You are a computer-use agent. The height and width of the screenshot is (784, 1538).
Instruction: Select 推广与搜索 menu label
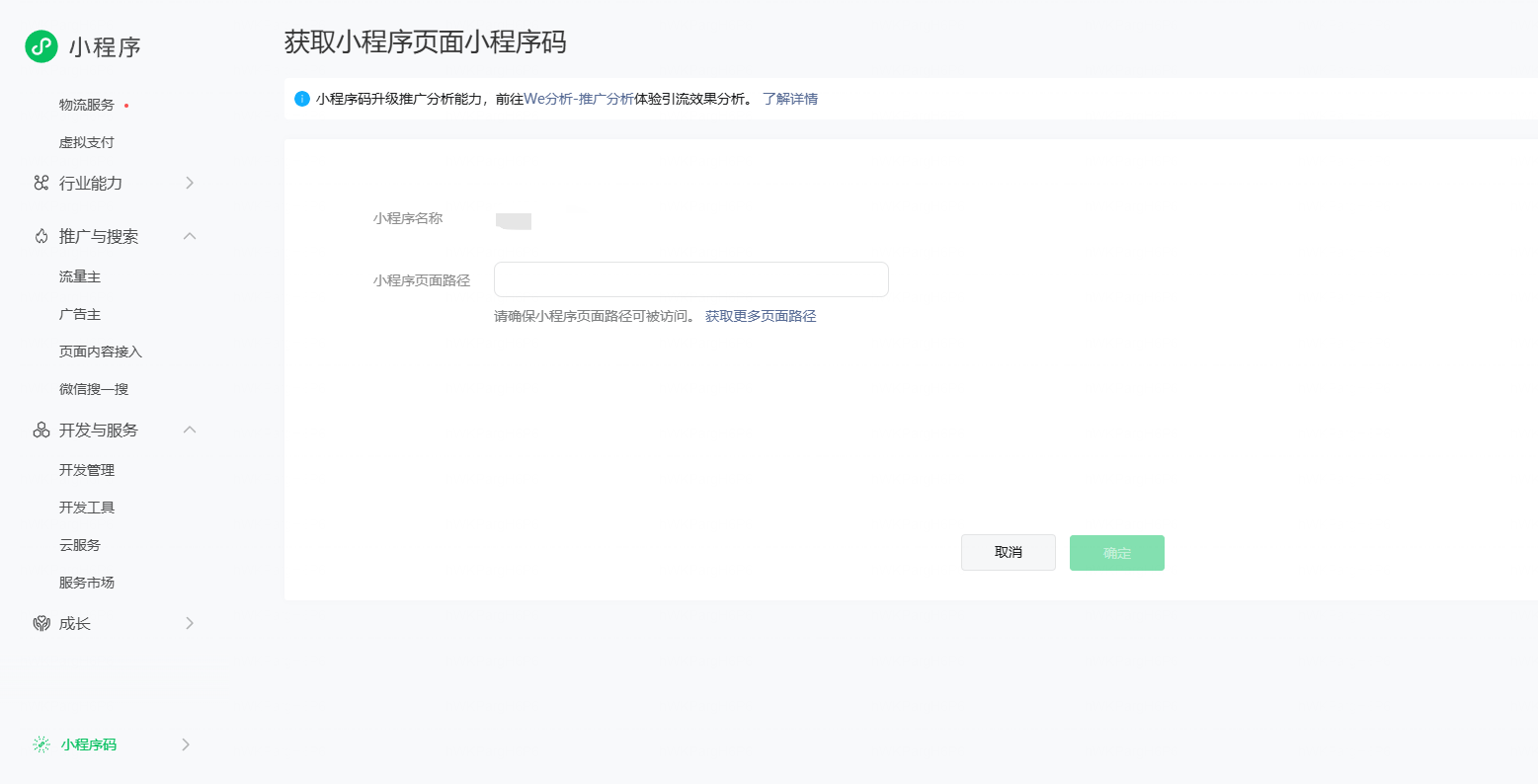99,236
